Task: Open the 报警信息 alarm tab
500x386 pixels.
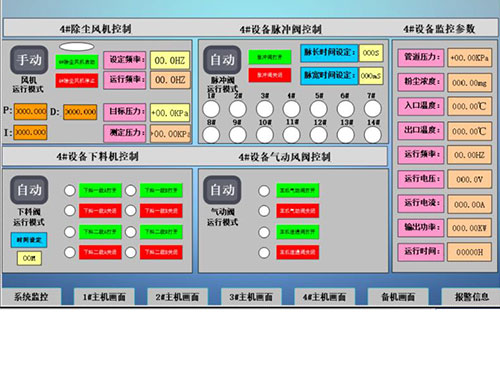Action: coord(471,296)
